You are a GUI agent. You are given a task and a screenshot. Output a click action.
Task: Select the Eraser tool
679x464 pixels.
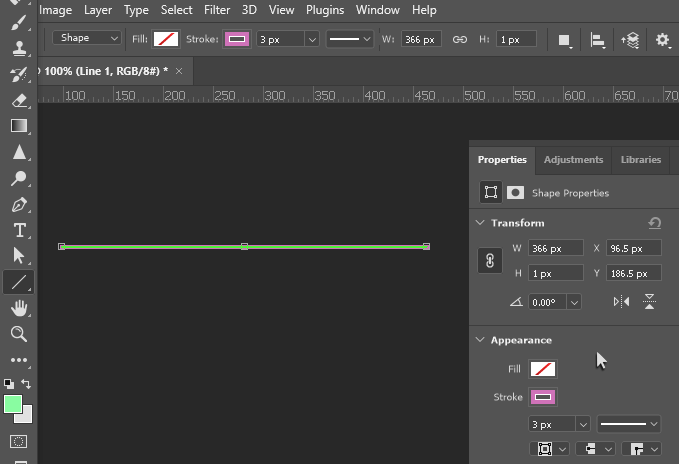(19, 100)
